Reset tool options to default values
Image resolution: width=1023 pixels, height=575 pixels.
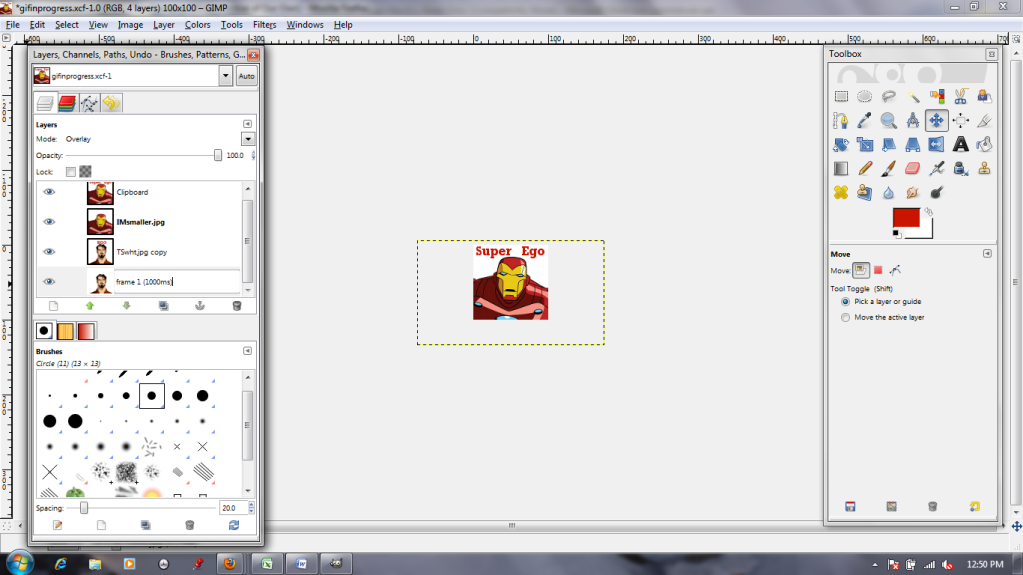974,506
